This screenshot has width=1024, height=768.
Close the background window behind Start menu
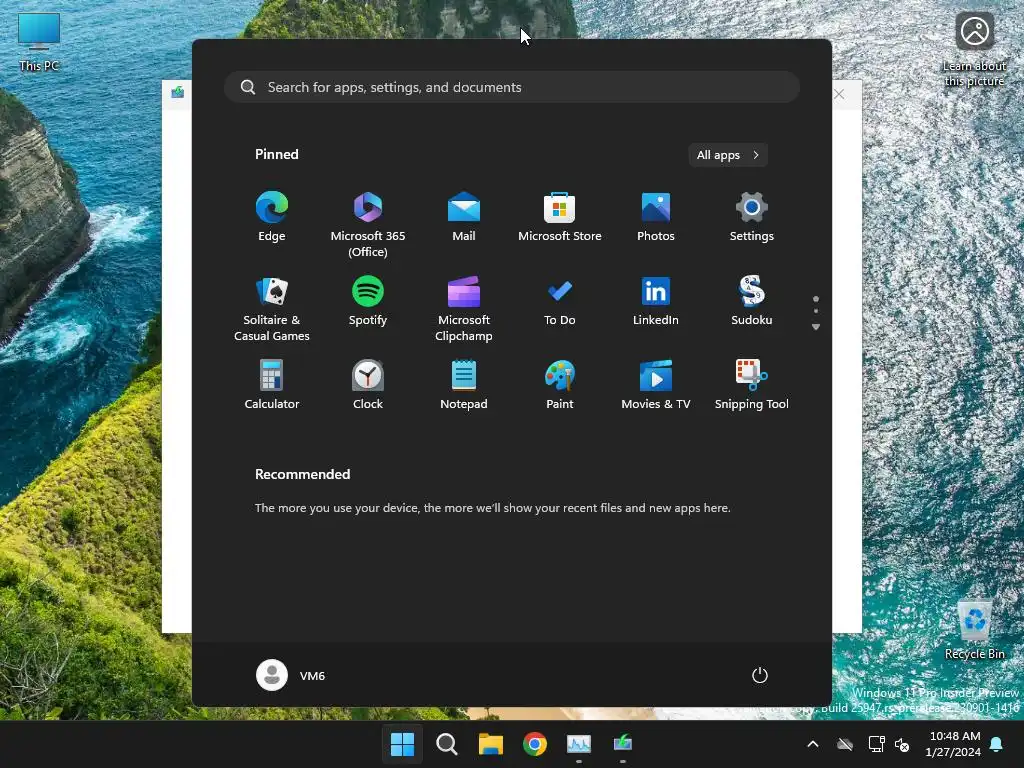[839, 94]
